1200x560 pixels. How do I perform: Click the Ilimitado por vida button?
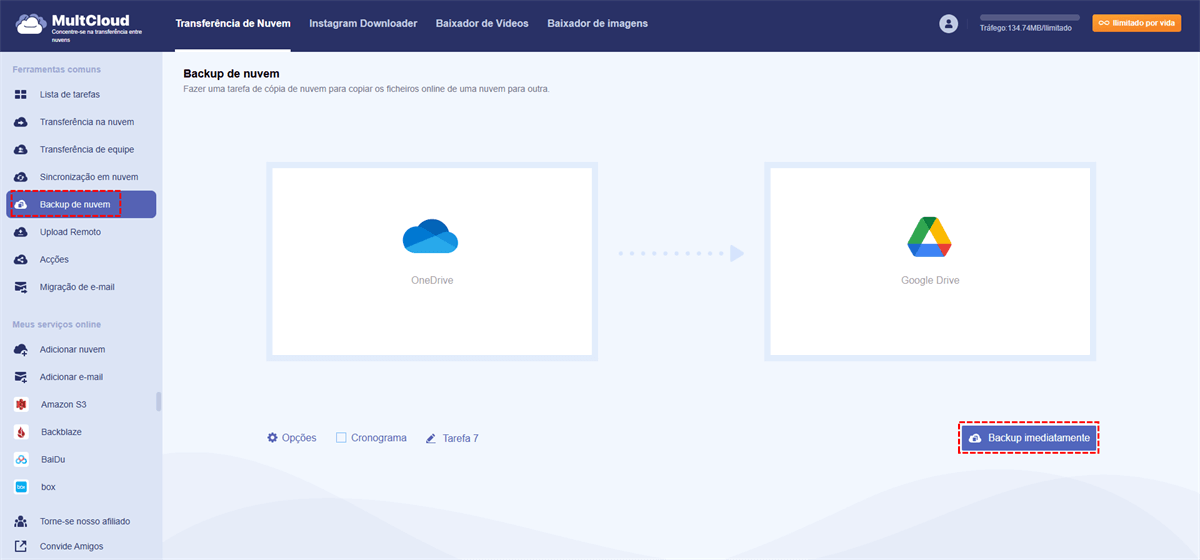1136,23
